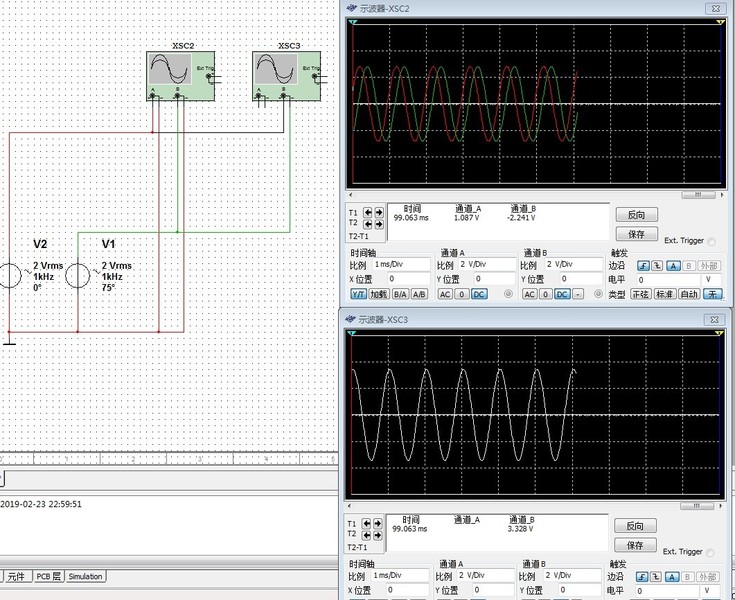735x600 pixels.
Task: Click the 保存 button in XSC3
Action: tap(636, 545)
